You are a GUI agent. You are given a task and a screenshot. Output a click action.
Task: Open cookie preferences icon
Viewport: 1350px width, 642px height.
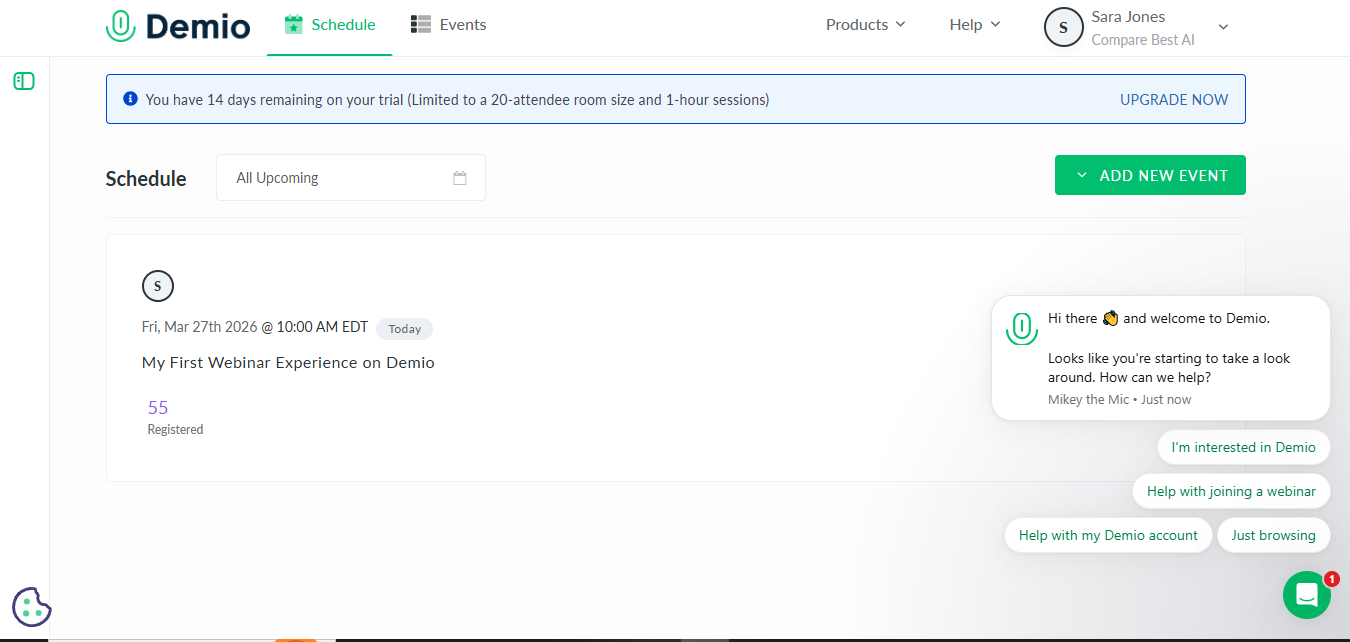click(32, 606)
